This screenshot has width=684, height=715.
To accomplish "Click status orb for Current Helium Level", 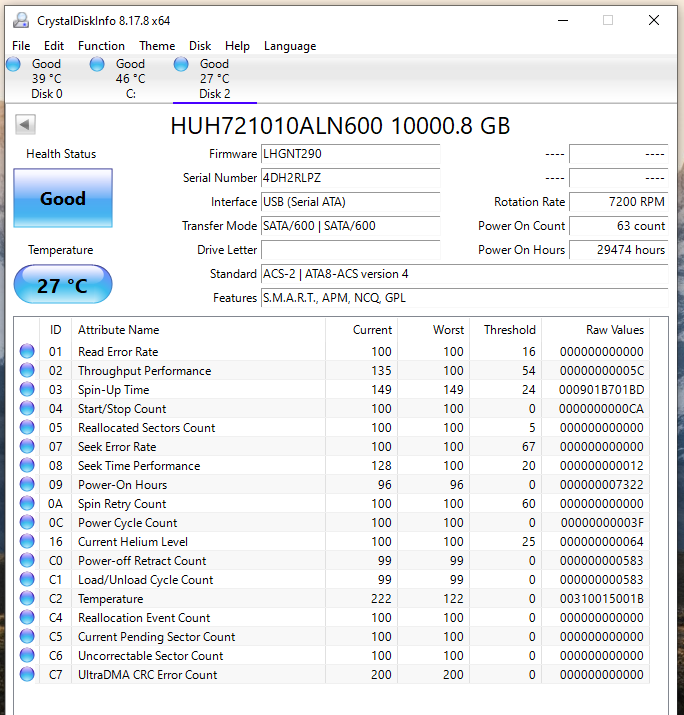I will tap(27, 542).
